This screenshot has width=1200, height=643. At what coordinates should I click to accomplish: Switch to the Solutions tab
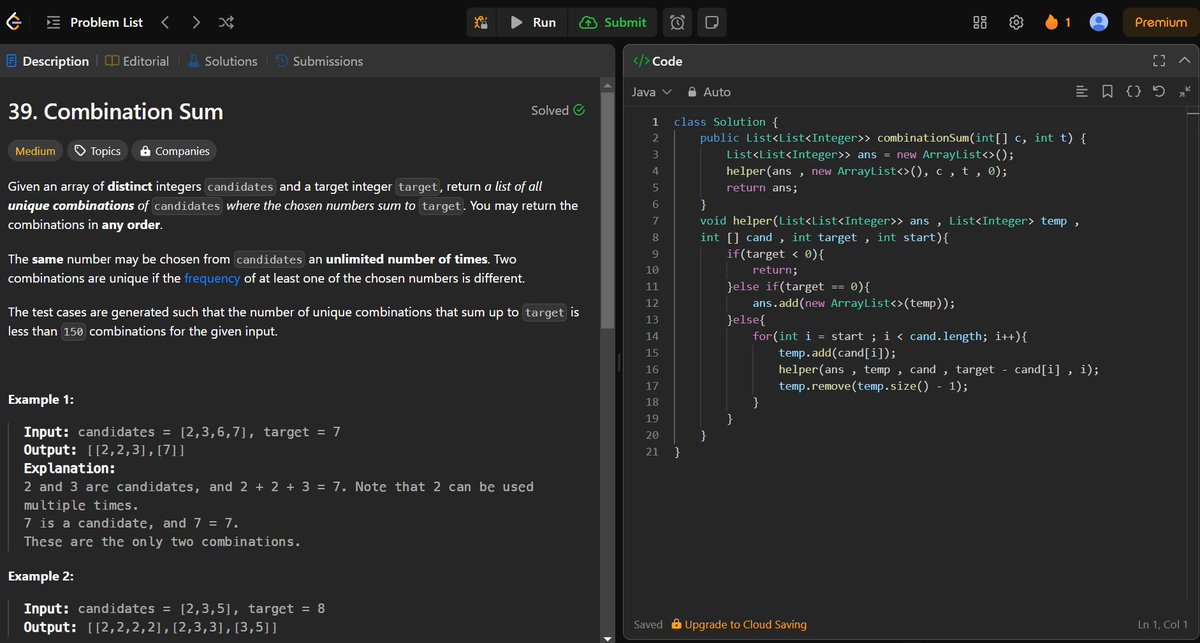[x=222, y=61]
